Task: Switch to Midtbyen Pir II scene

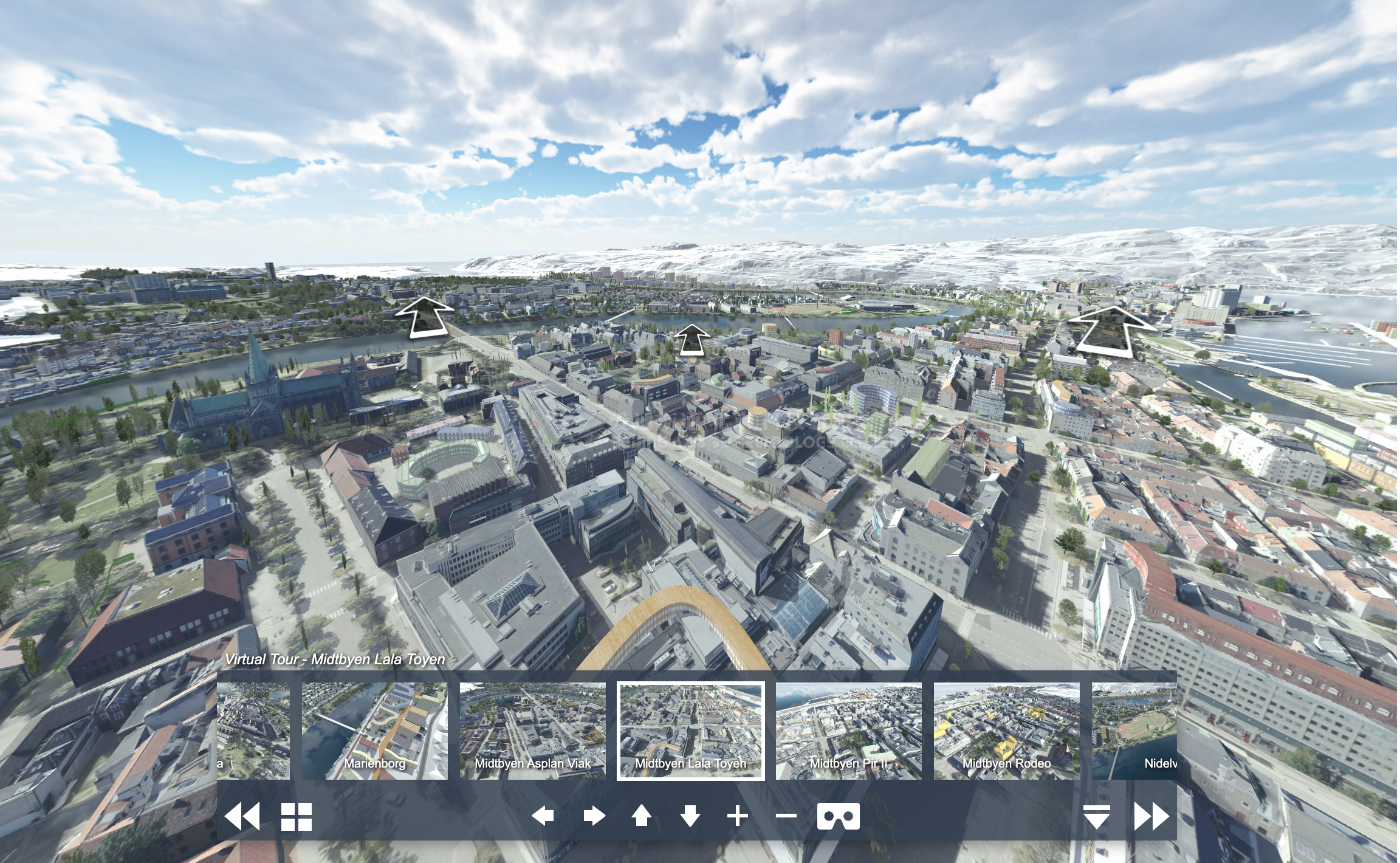Action: coord(849,731)
